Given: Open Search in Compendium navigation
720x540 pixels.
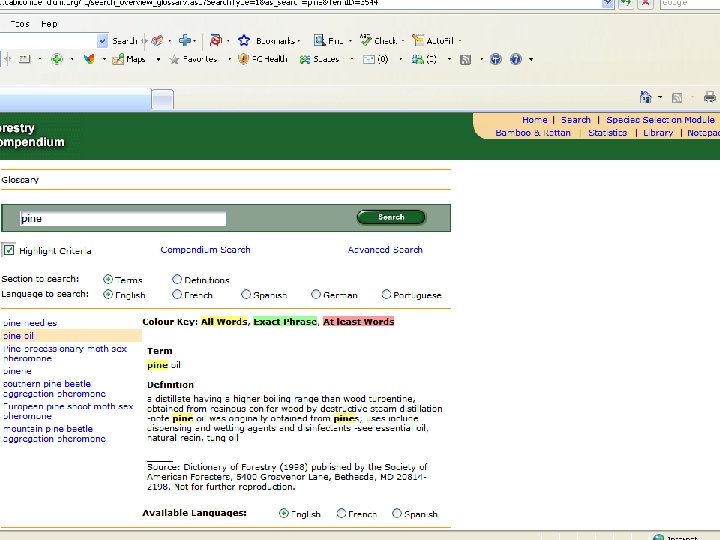Looking at the screenshot, I should (x=576, y=120).
